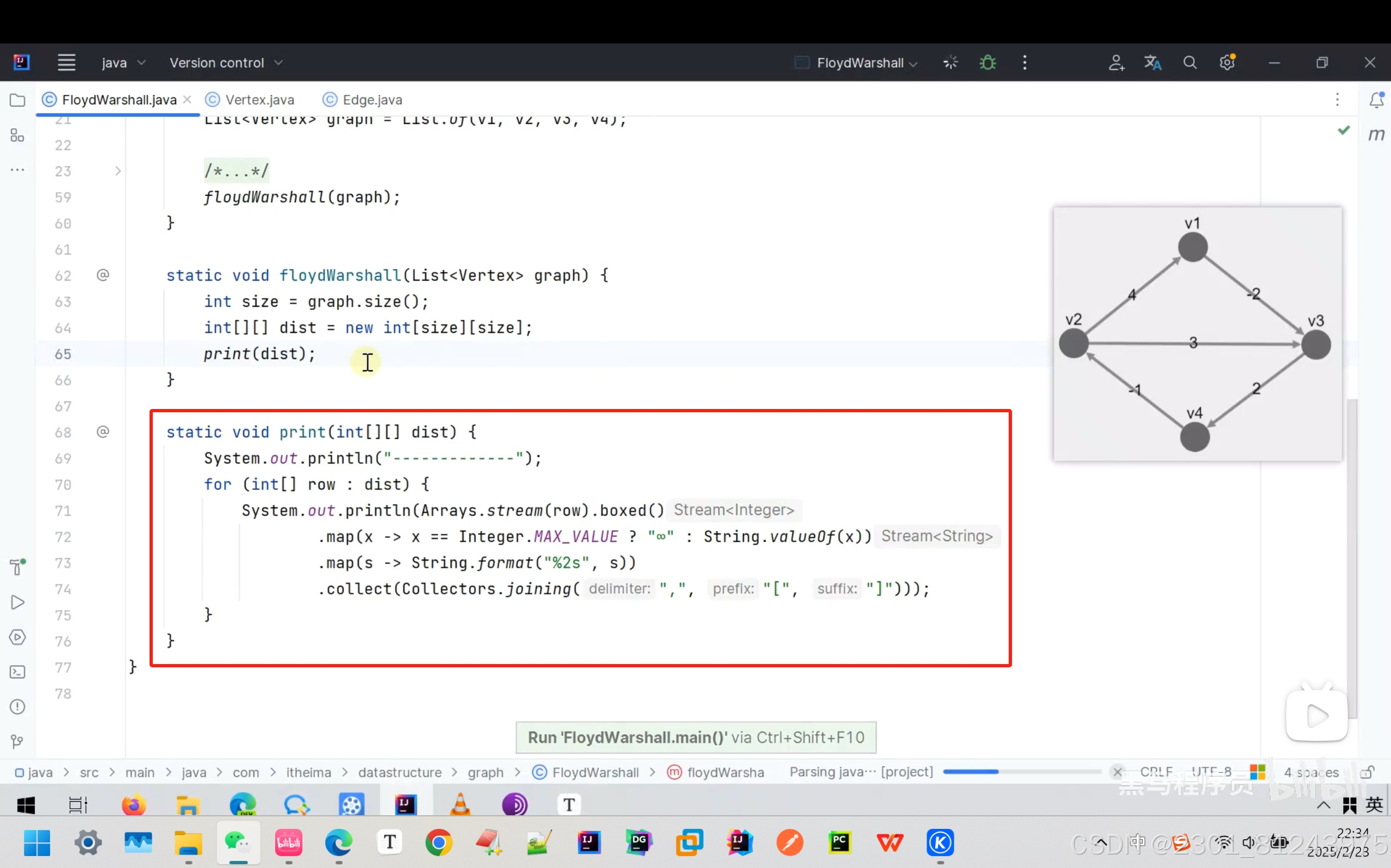Click the Debug bug icon
This screenshot has height=868, width=1391.
click(x=987, y=63)
